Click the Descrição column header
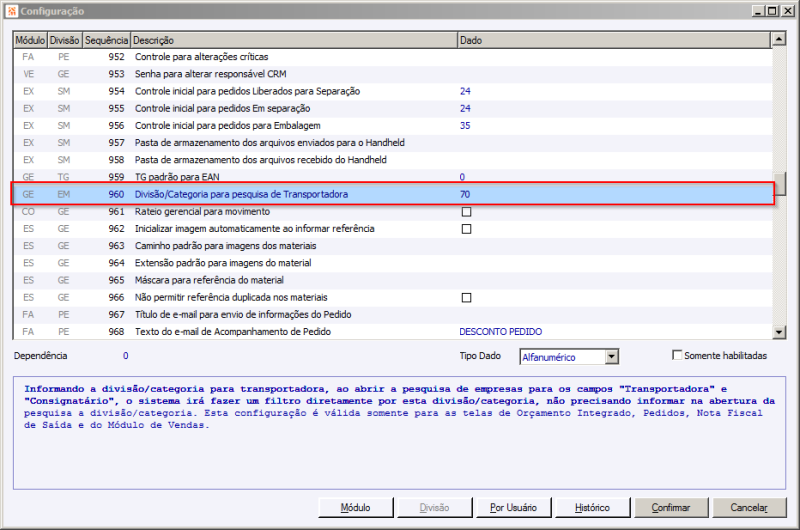 [294, 40]
